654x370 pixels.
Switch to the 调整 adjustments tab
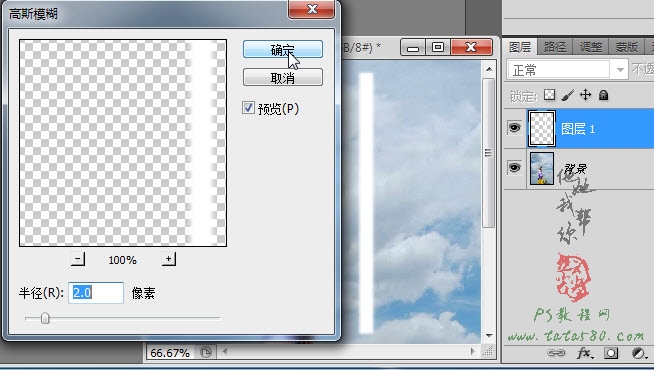[591, 47]
